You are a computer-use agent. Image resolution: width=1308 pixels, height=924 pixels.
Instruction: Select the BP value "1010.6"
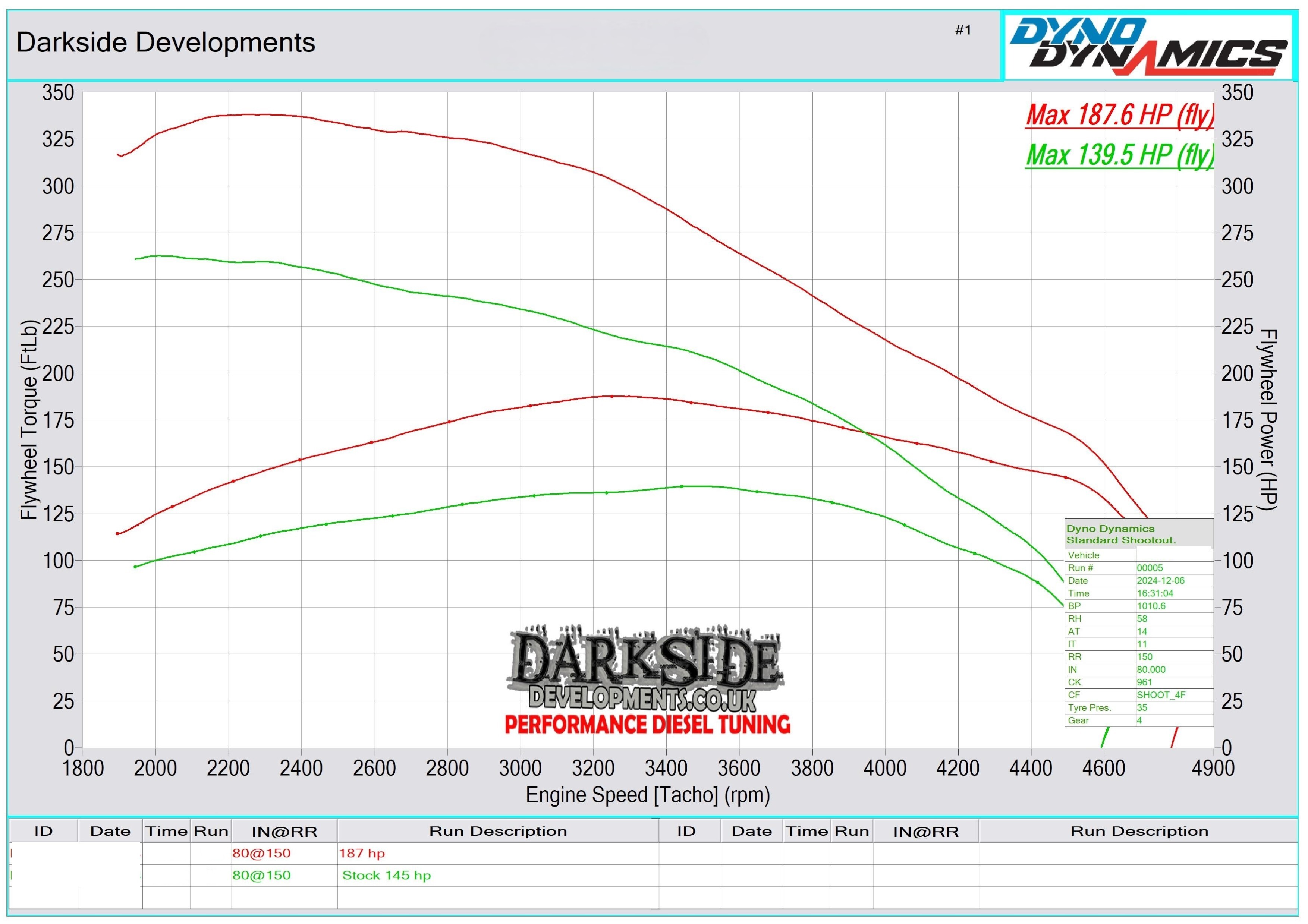pyautogui.click(x=1151, y=606)
